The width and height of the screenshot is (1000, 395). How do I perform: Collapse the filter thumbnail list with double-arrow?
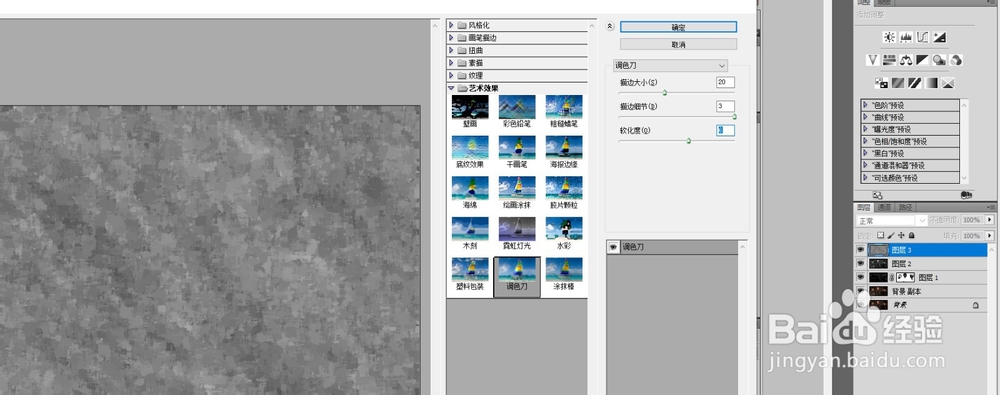[x=610, y=27]
